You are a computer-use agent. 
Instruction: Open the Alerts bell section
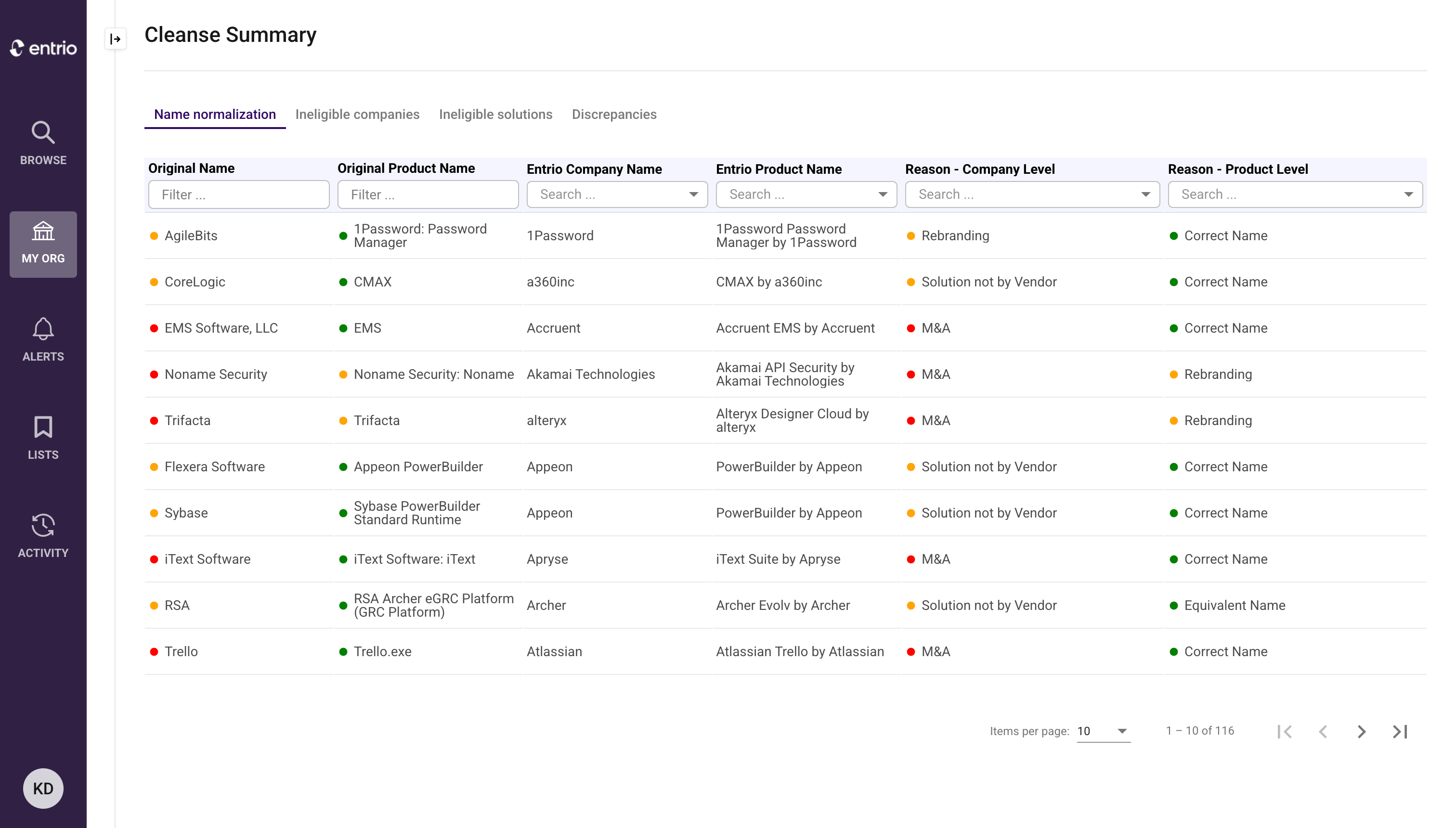[43, 340]
